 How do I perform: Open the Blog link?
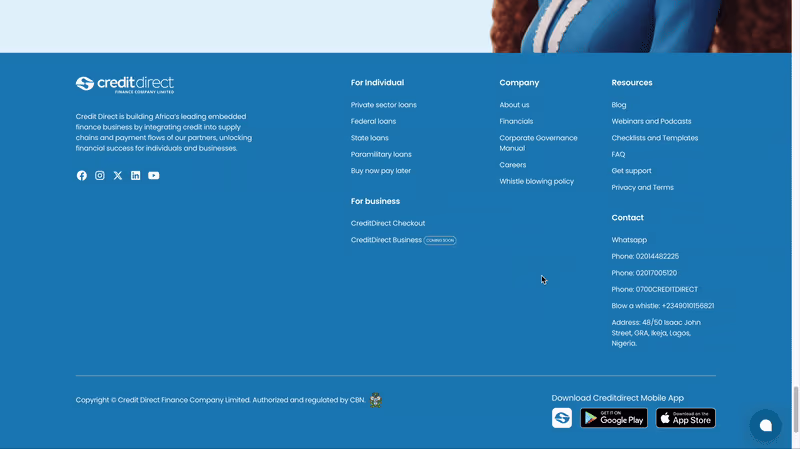[x=619, y=105]
